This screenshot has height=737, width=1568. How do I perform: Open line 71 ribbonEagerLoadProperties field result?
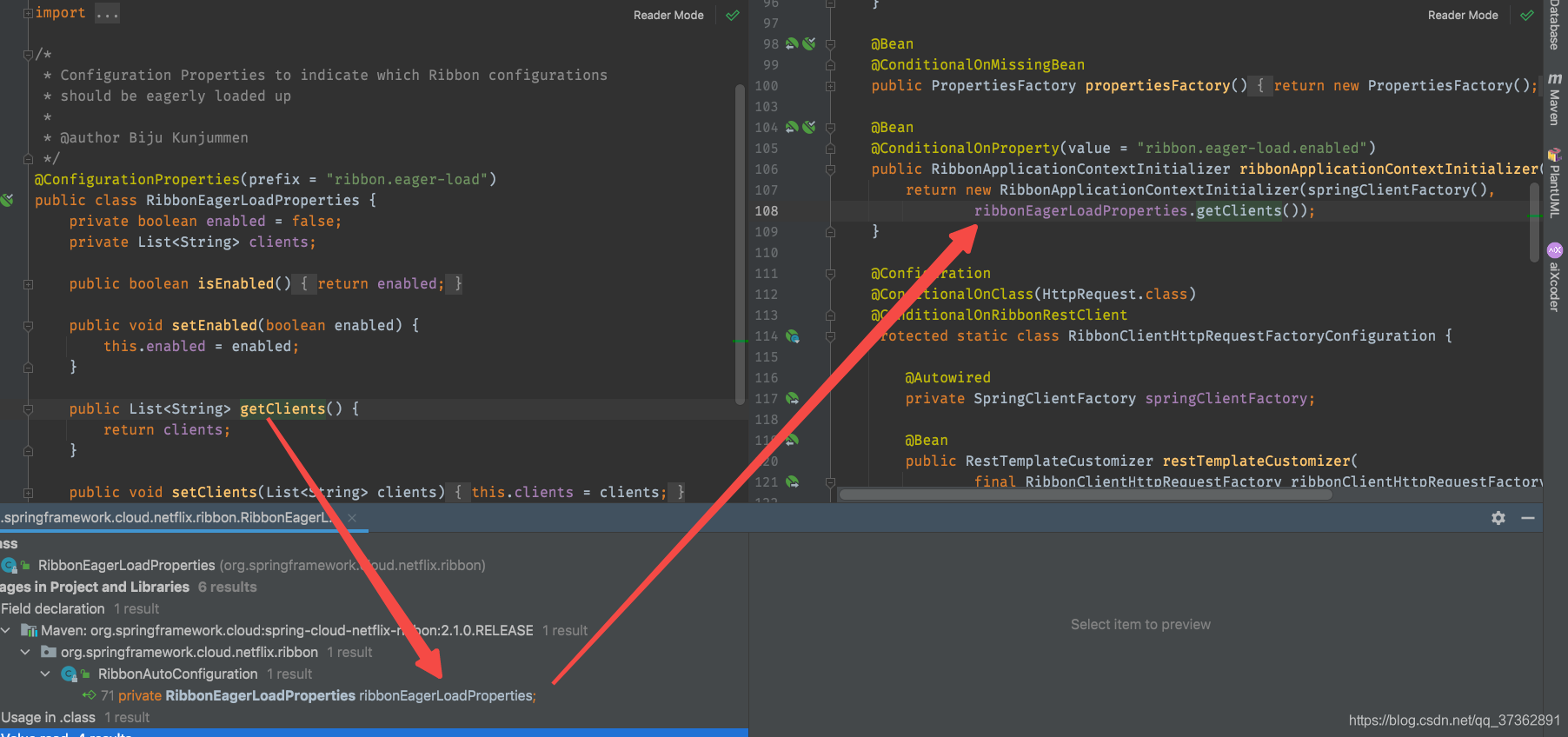click(x=318, y=696)
